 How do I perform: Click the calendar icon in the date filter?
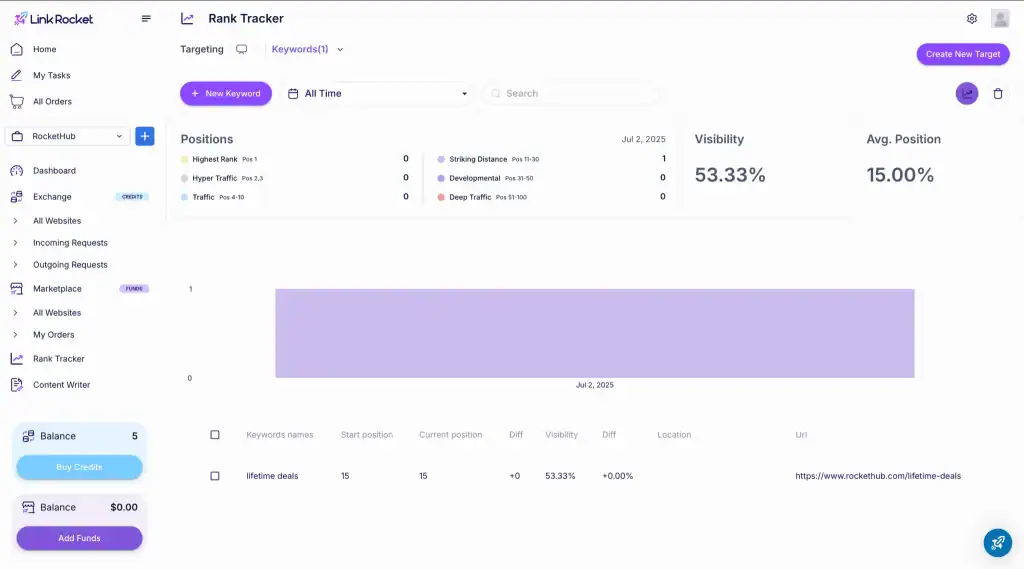tap(293, 93)
